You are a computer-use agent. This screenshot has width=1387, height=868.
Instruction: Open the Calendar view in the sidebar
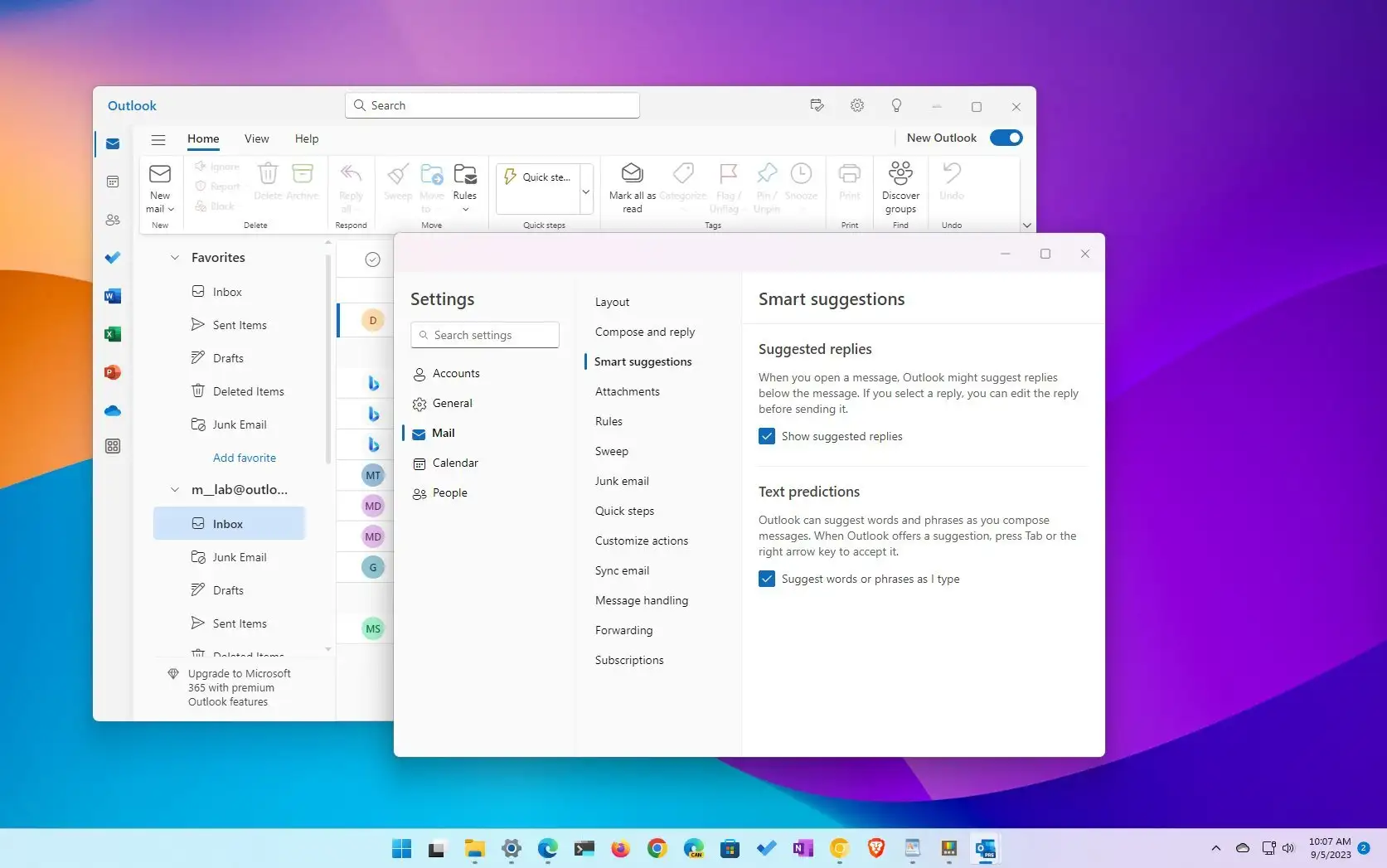click(x=112, y=181)
